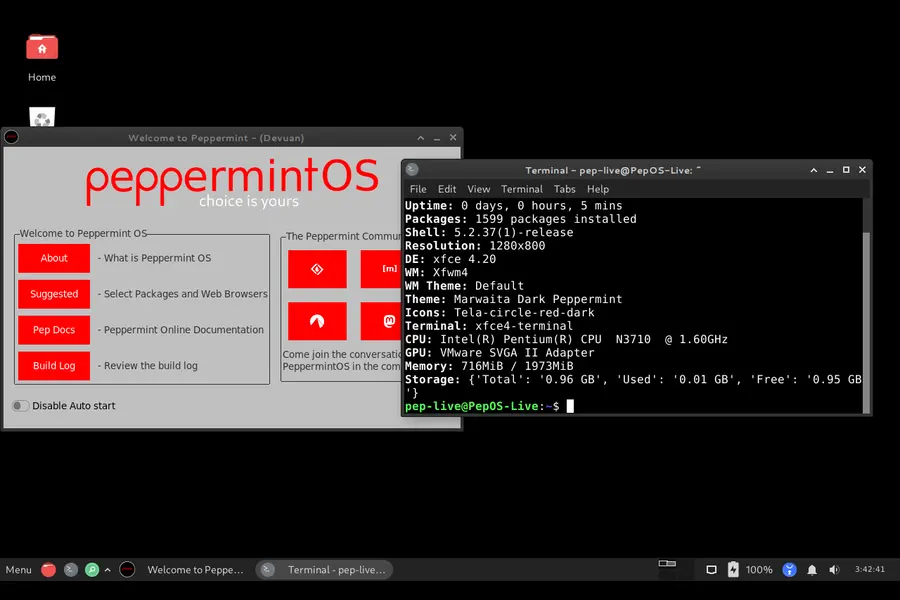The height and width of the screenshot is (600, 900).
Task: Open the blue update notifier tray icon
Action: click(790, 570)
